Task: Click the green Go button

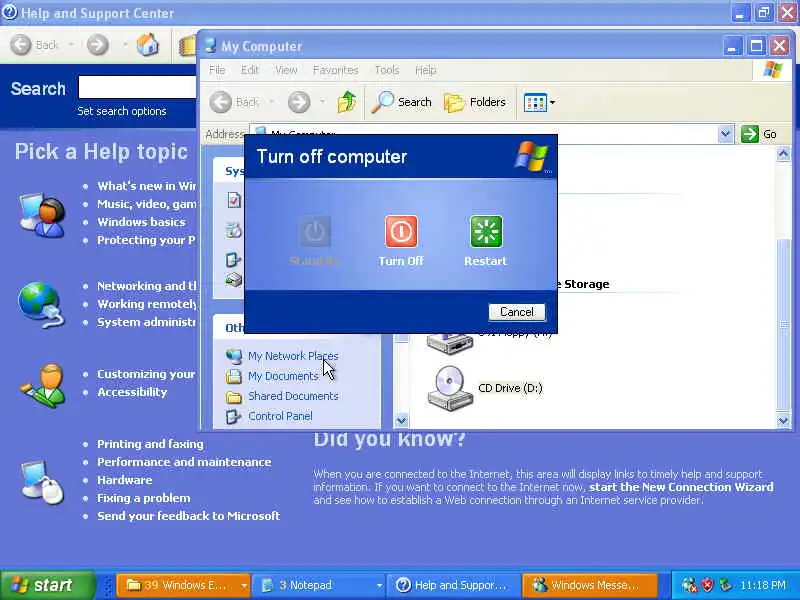Action: 759,134
